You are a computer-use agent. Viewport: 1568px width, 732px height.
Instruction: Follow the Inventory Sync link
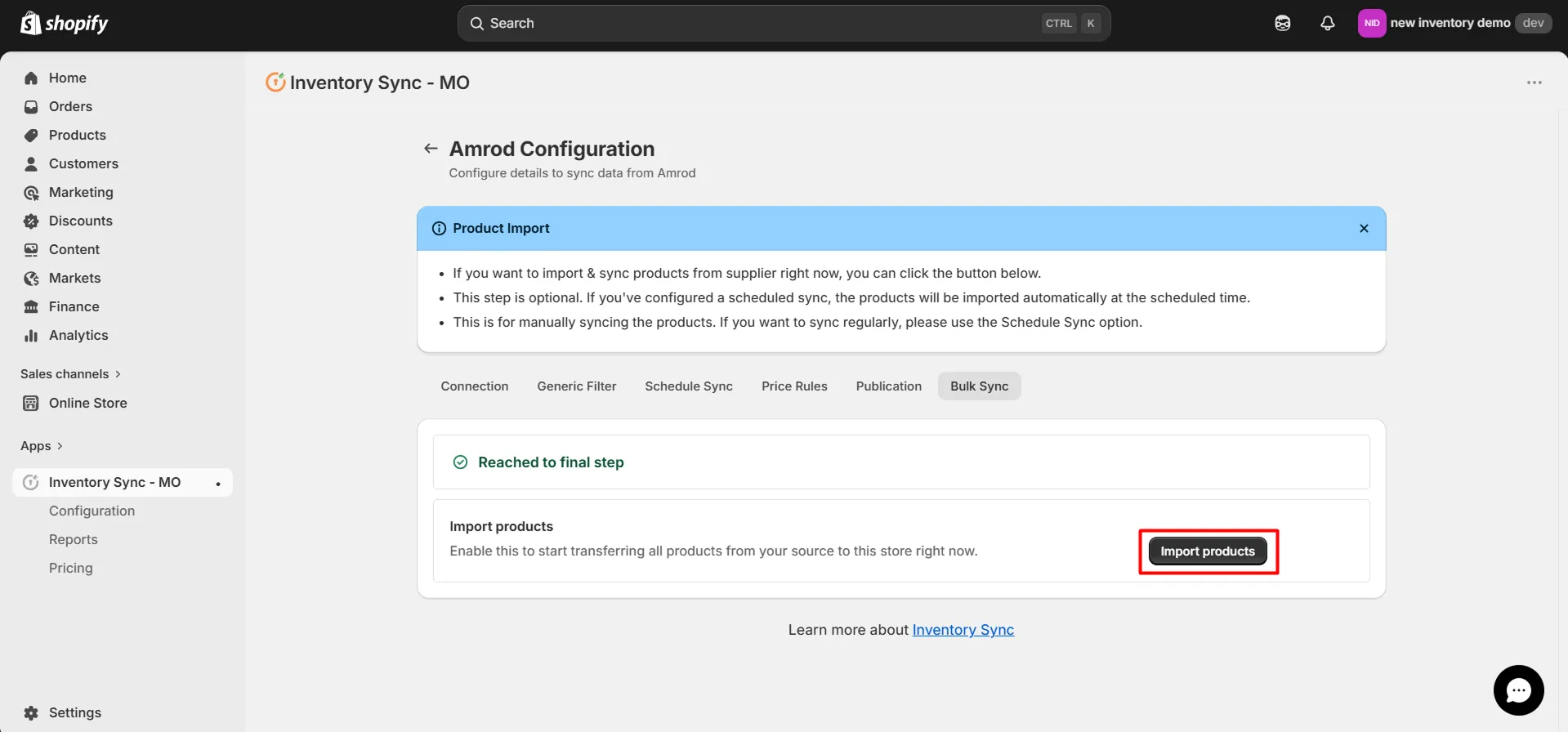click(x=963, y=630)
